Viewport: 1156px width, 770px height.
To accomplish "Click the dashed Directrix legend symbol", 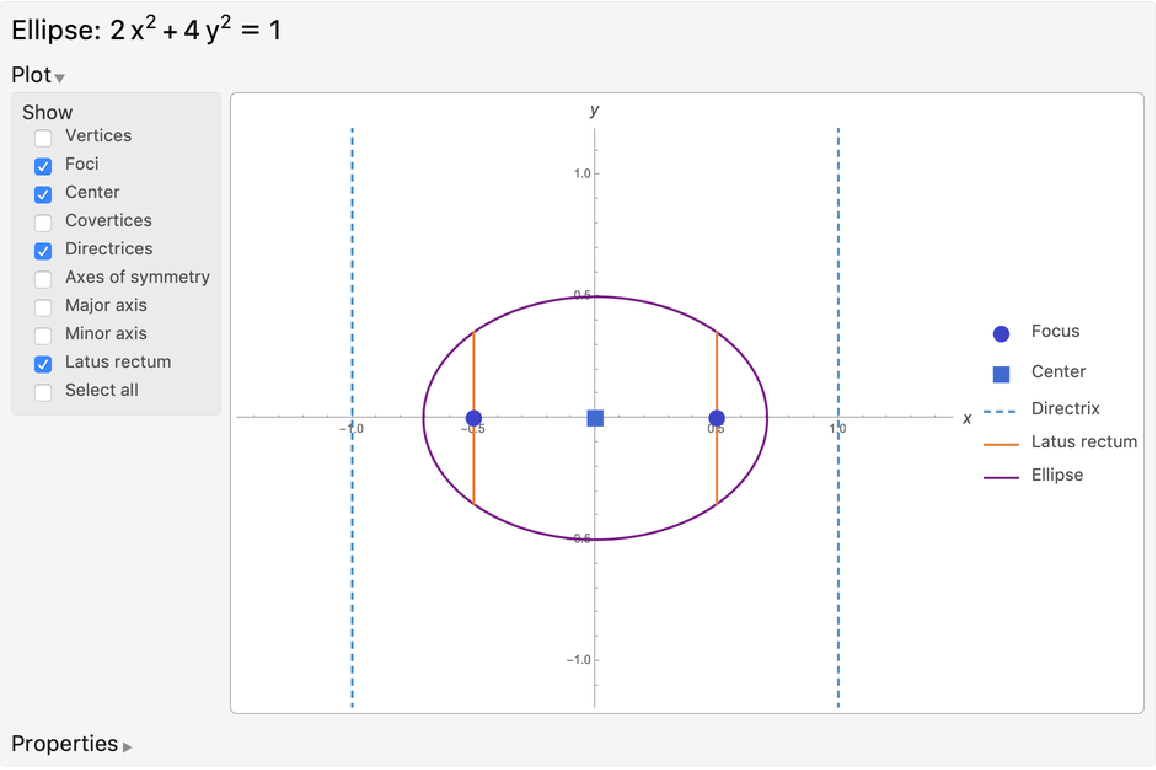I will point(1001,410).
